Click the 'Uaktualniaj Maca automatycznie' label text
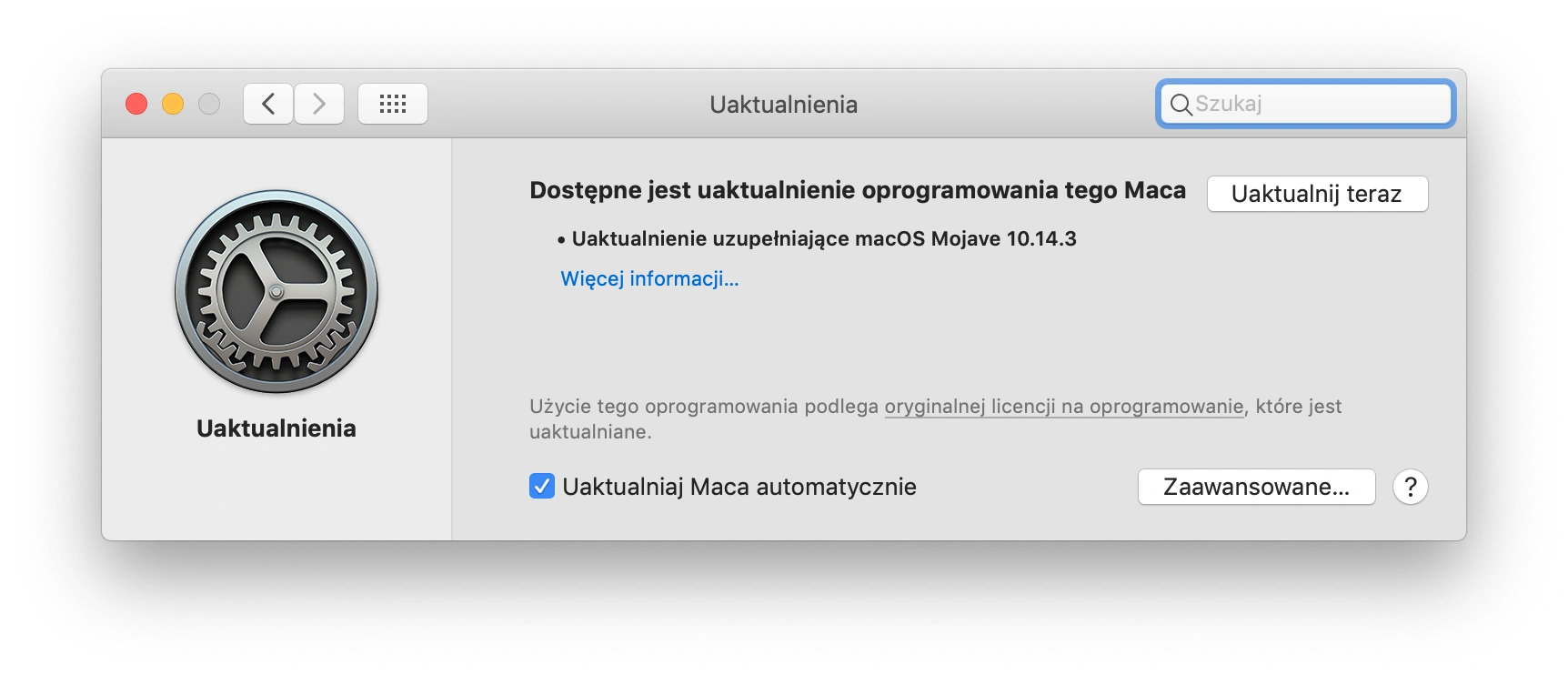The width and height of the screenshot is (1568, 675). (x=739, y=487)
